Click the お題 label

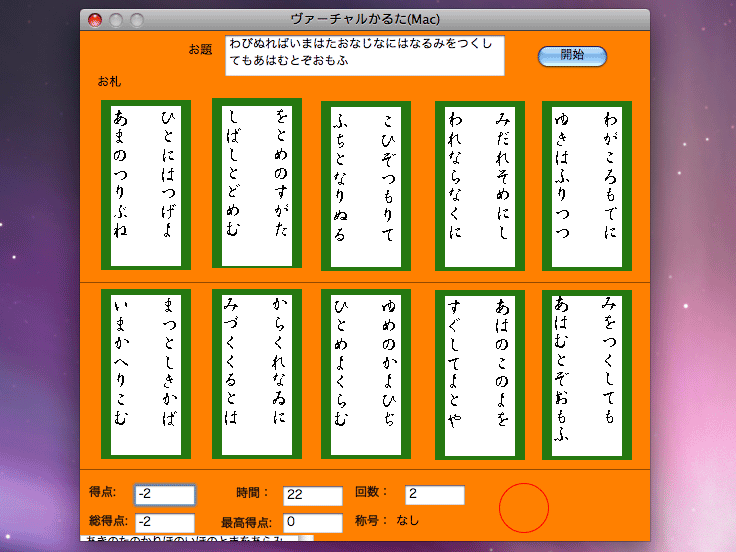[x=200, y=49]
